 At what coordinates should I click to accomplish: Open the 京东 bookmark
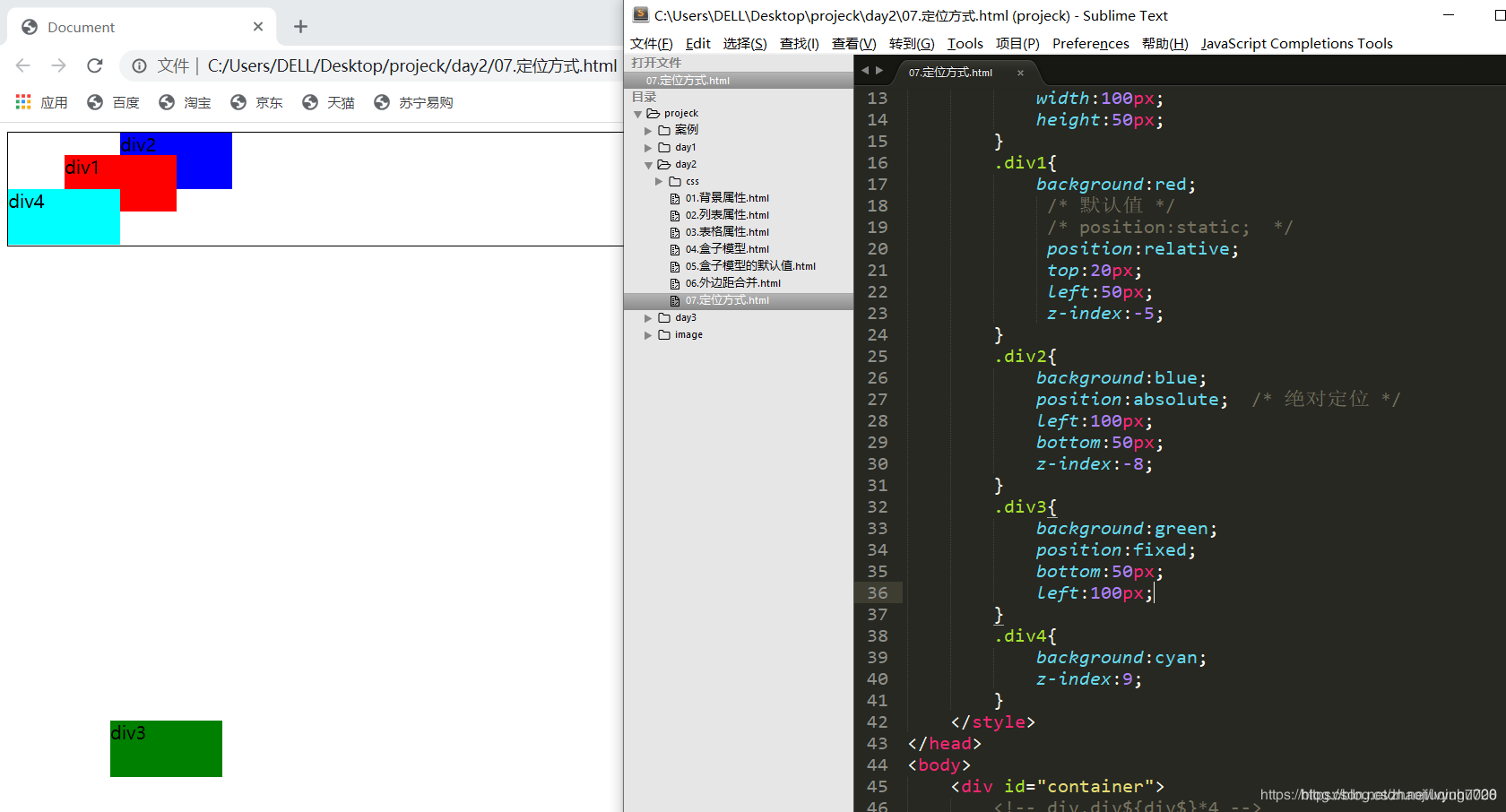(256, 102)
